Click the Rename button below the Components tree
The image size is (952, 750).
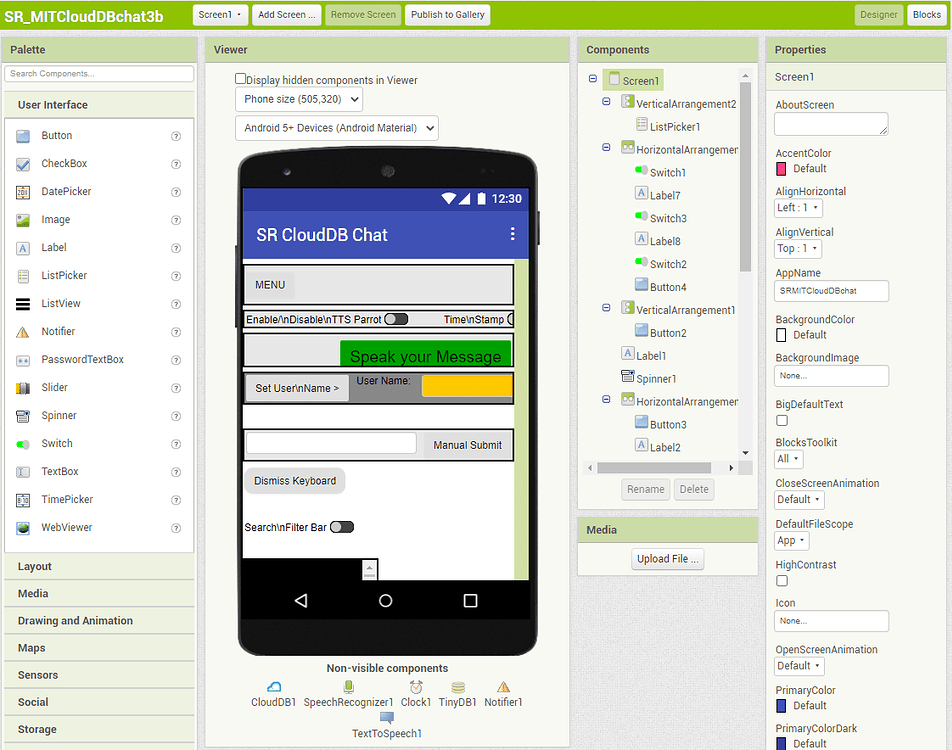645,489
